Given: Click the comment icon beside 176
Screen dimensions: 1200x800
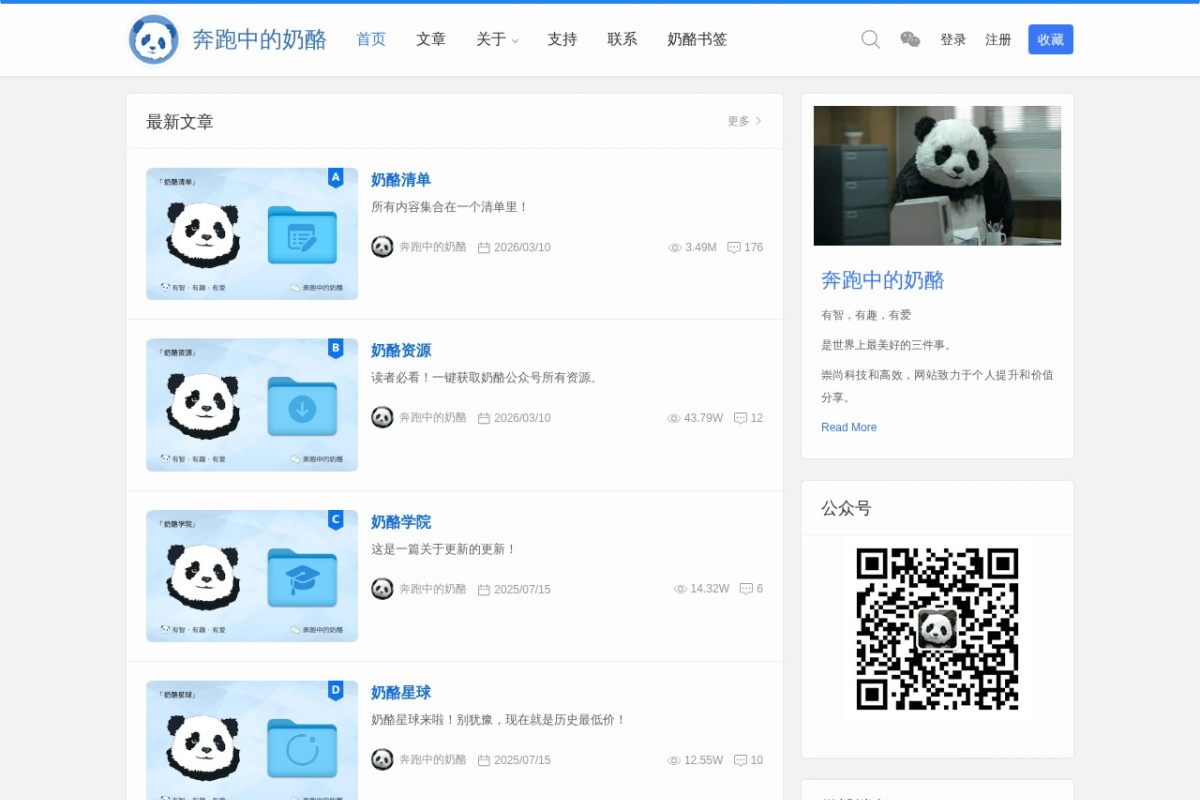Looking at the screenshot, I should click(x=734, y=248).
